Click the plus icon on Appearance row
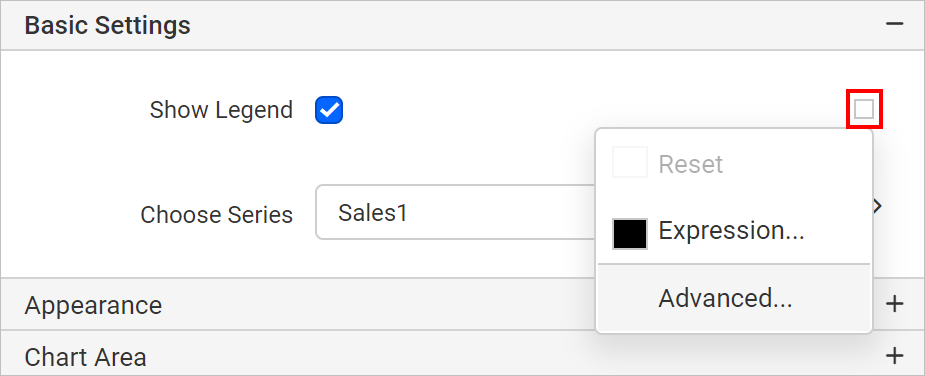925x376 pixels. coord(894,304)
